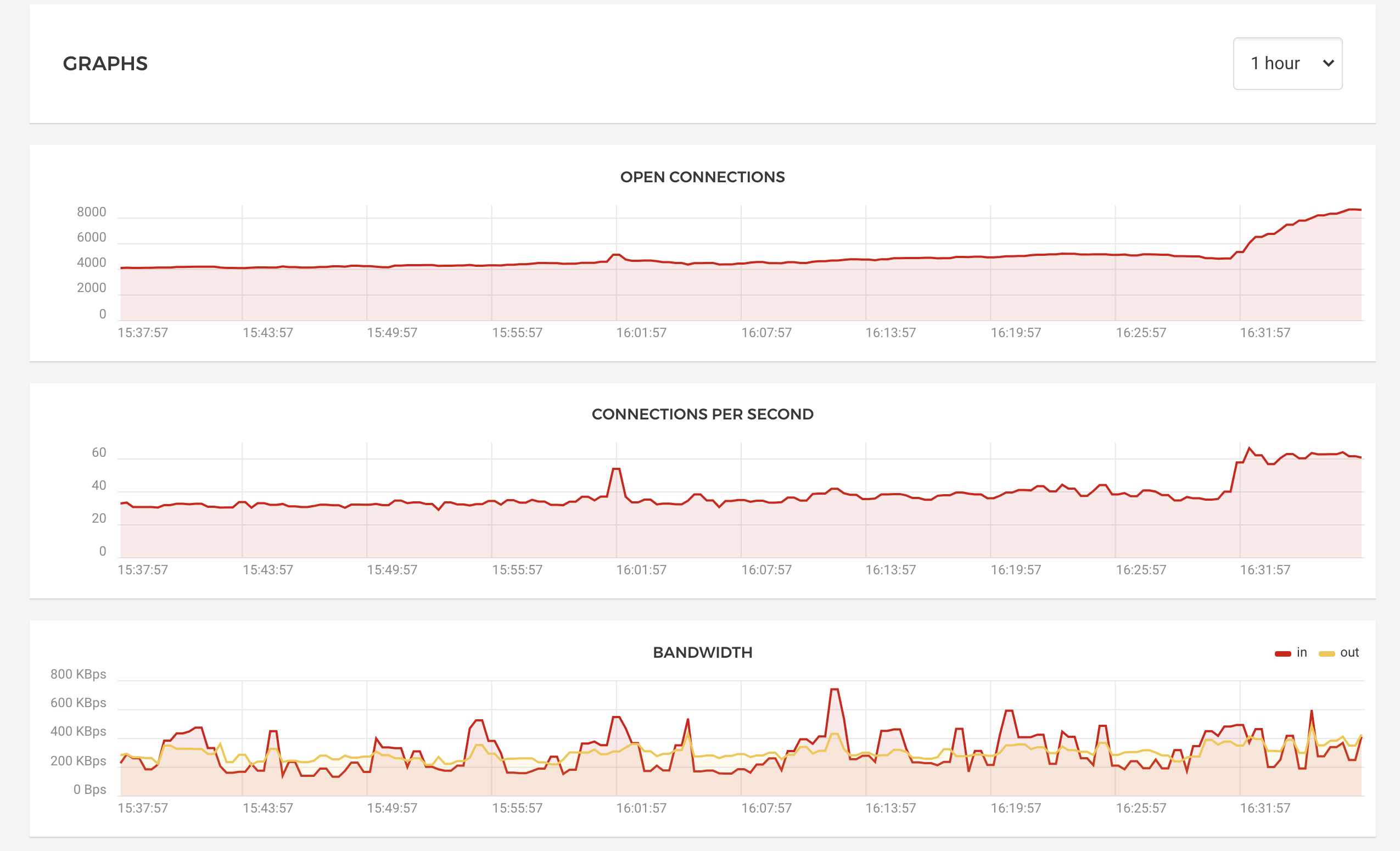Click the OPEN CONNECTIONS chart title
The width and height of the screenshot is (1400, 851).
[x=702, y=177]
